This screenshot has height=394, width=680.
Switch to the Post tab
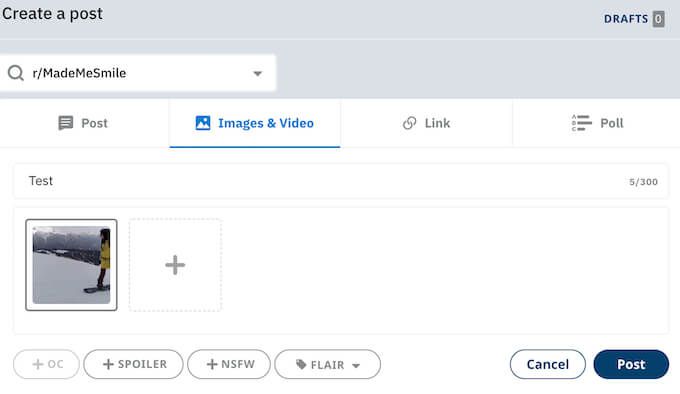coord(84,123)
